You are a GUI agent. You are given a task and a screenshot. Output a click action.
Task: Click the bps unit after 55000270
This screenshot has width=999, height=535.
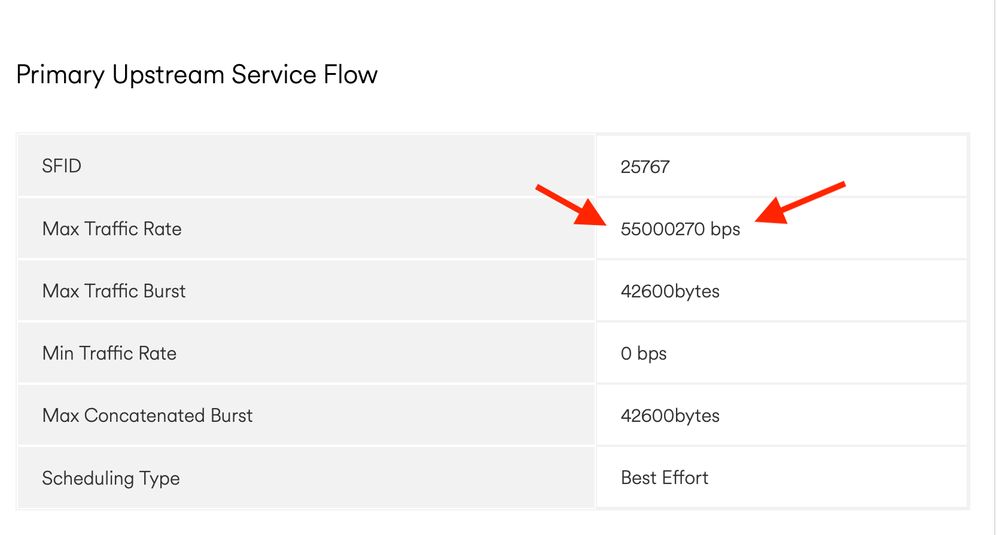(725, 229)
